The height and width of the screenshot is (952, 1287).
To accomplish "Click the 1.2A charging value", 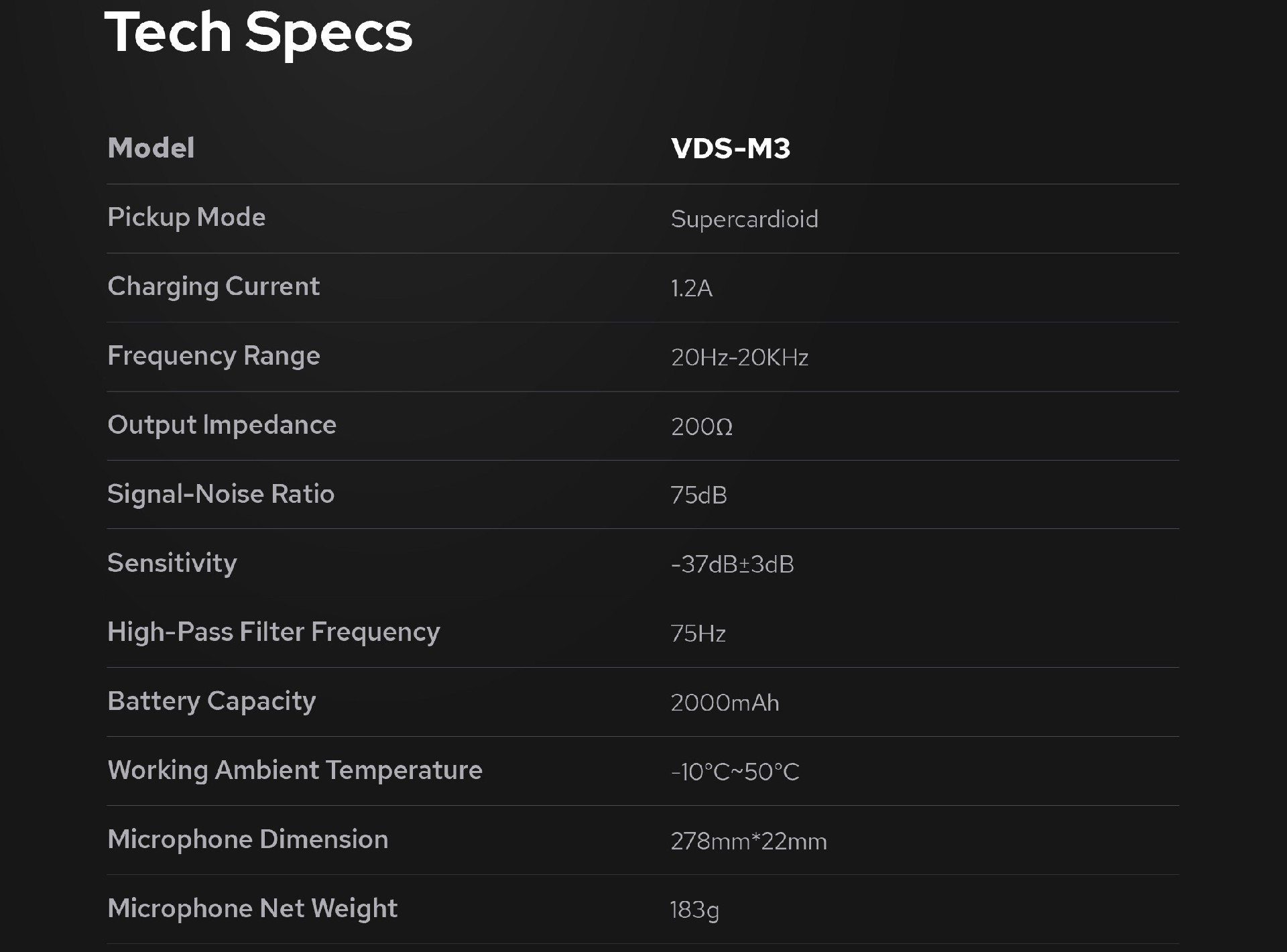I will 692,288.
